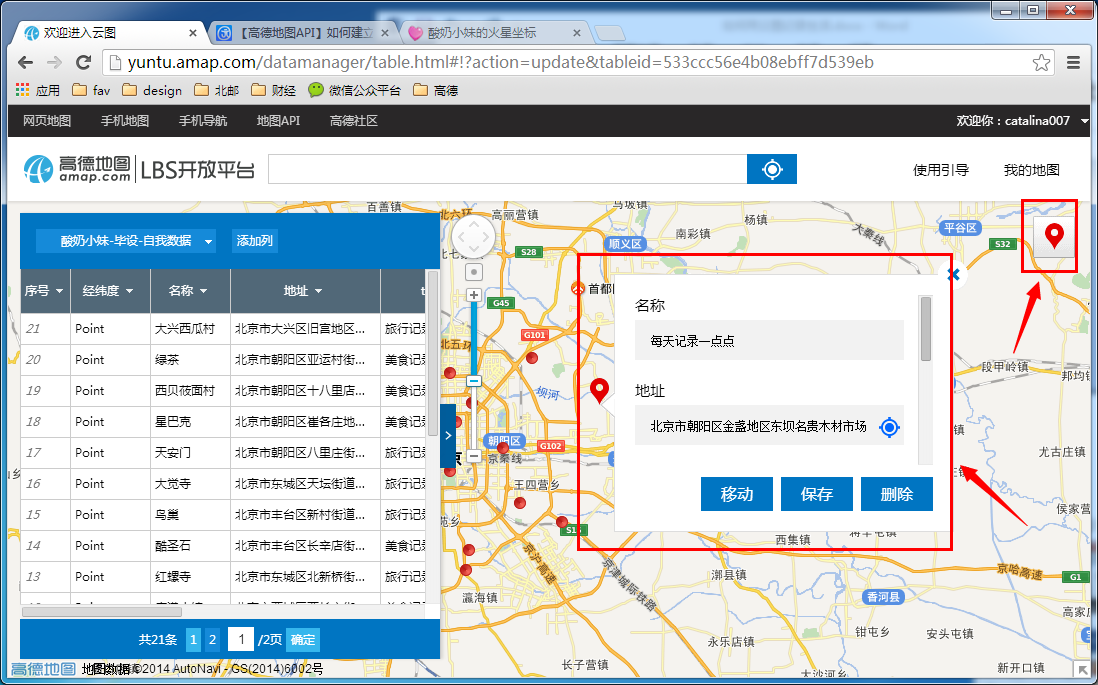Click the 删除 button
Image resolution: width=1098 pixels, height=685 pixels.
click(896, 494)
